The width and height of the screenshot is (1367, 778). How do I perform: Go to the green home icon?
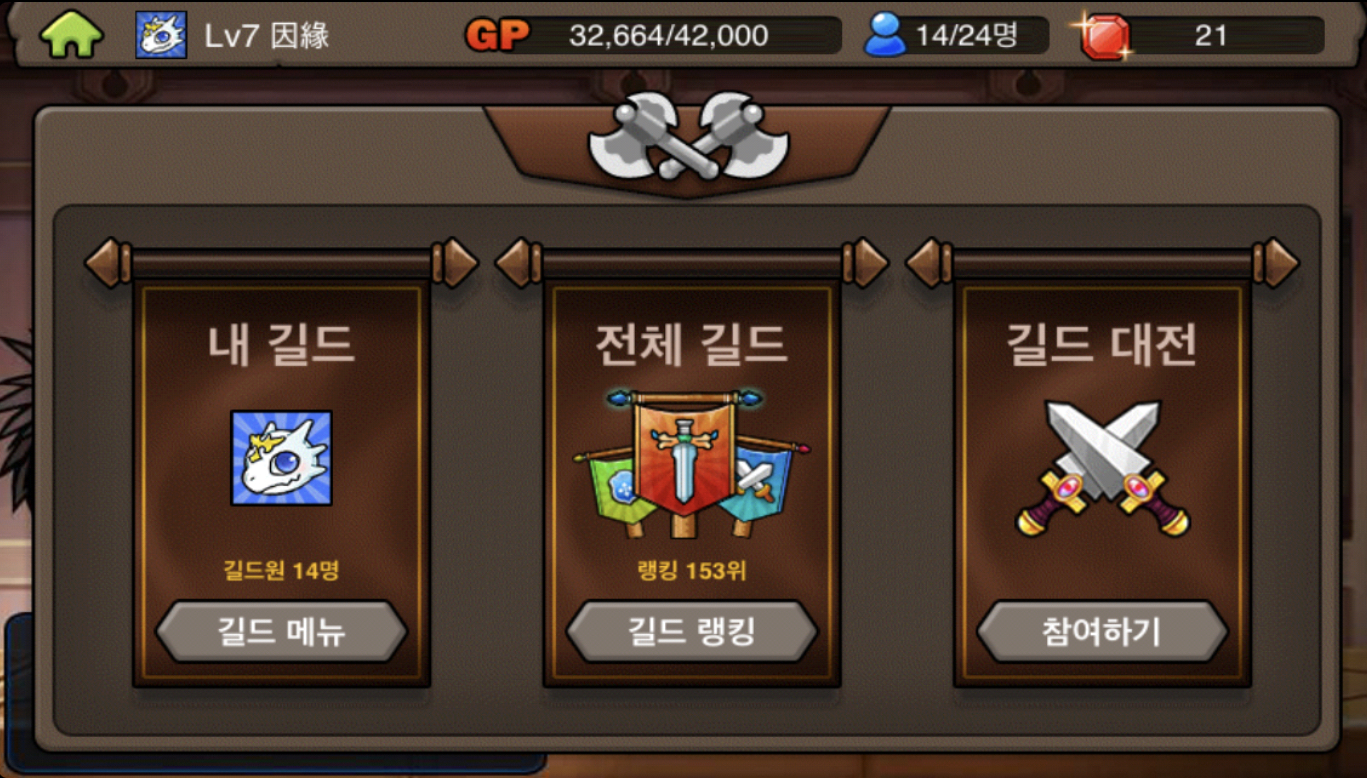[71, 34]
